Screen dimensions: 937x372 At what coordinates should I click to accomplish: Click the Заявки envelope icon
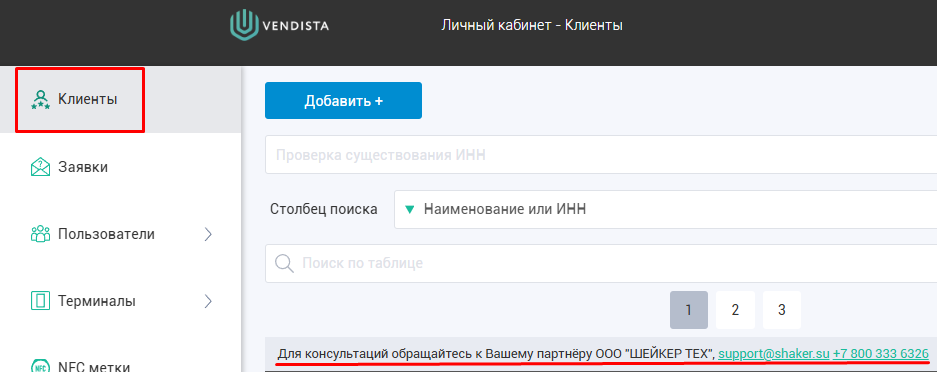[x=41, y=167]
